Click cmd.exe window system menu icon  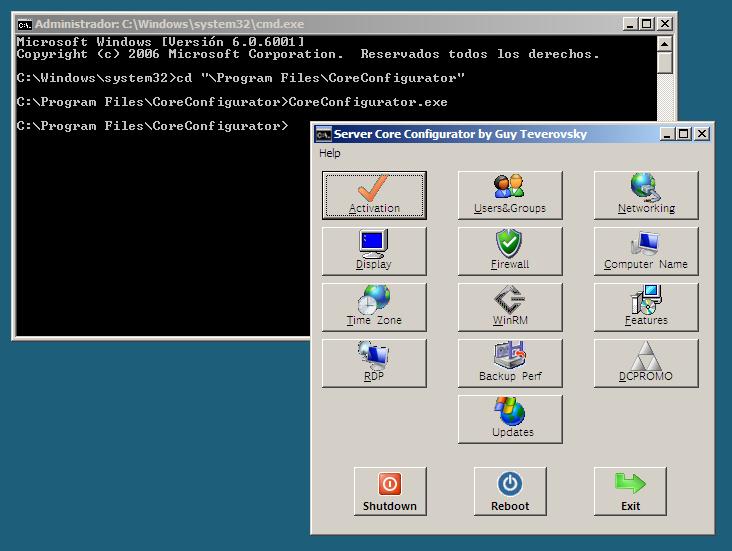coord(24,23)
